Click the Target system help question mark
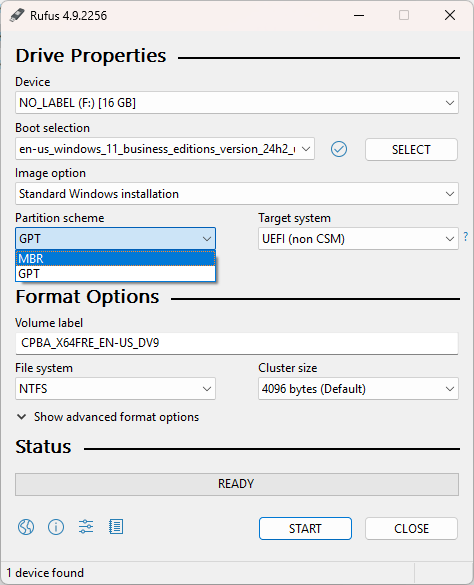Image resolution: width=474 pixels, height=585 pixels. pos(466,236)
